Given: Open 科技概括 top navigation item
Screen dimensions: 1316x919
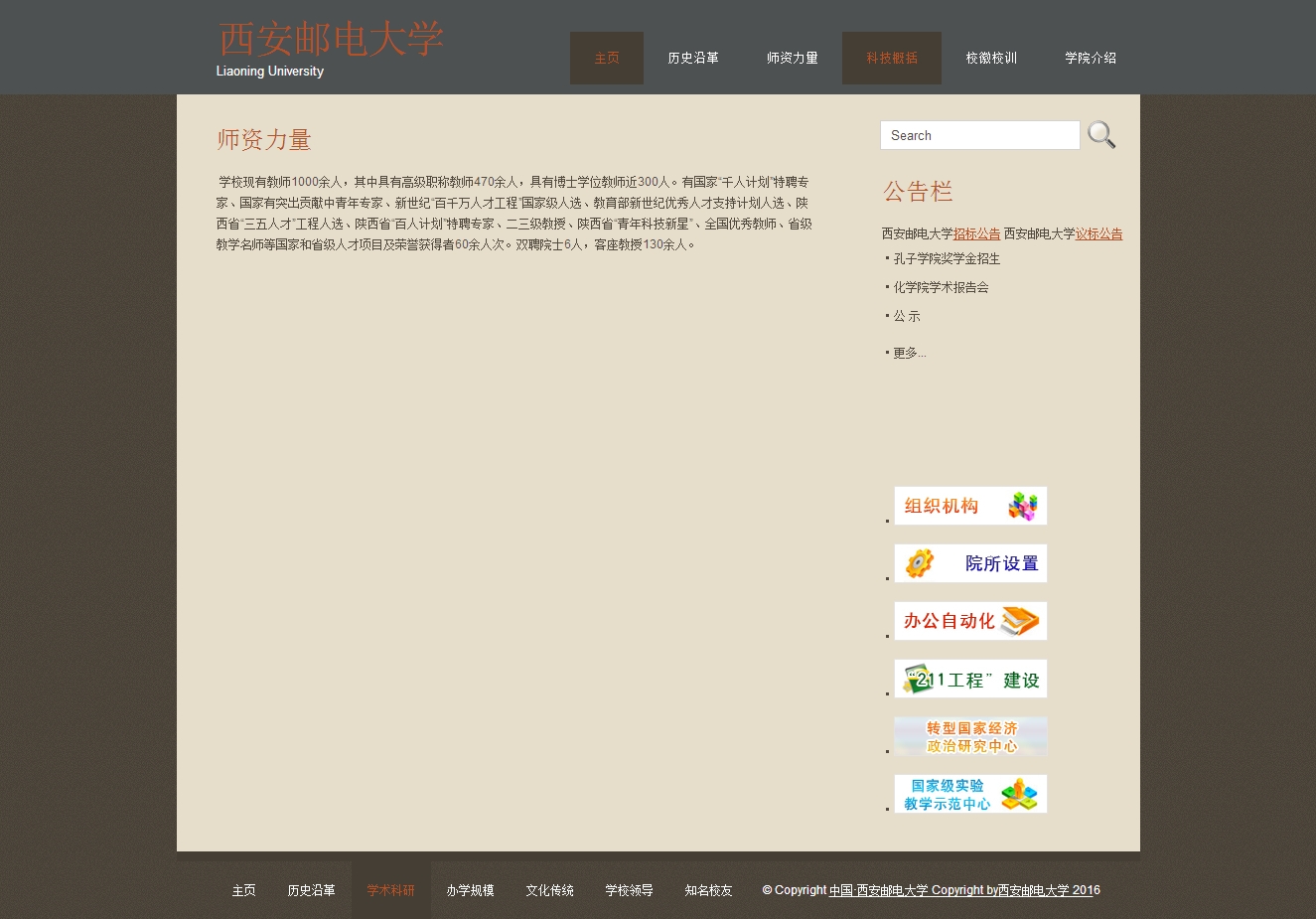Looking at the screenshot, I should [892, 58].
